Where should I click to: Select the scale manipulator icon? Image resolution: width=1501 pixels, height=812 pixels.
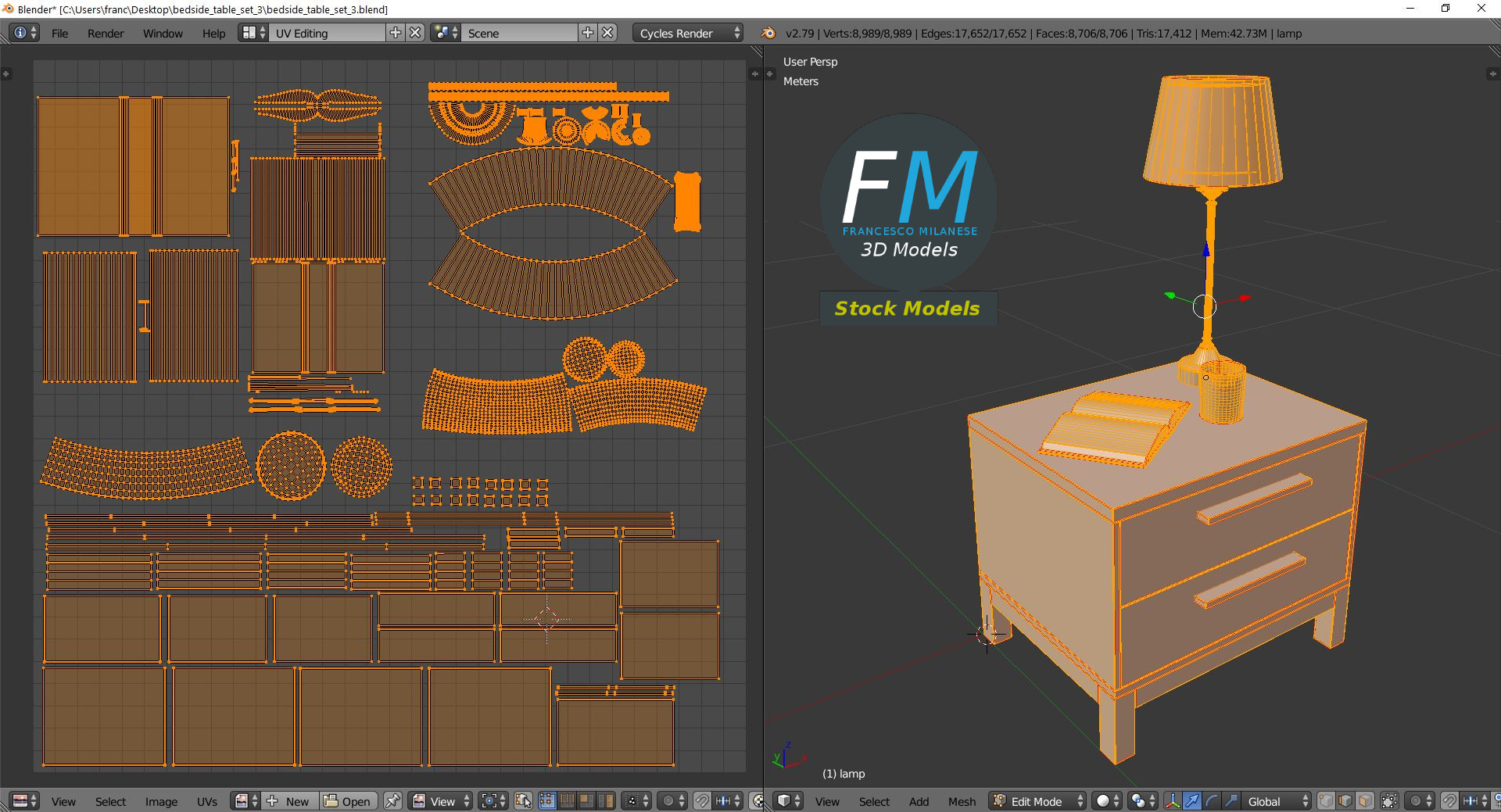point(1231,801)
